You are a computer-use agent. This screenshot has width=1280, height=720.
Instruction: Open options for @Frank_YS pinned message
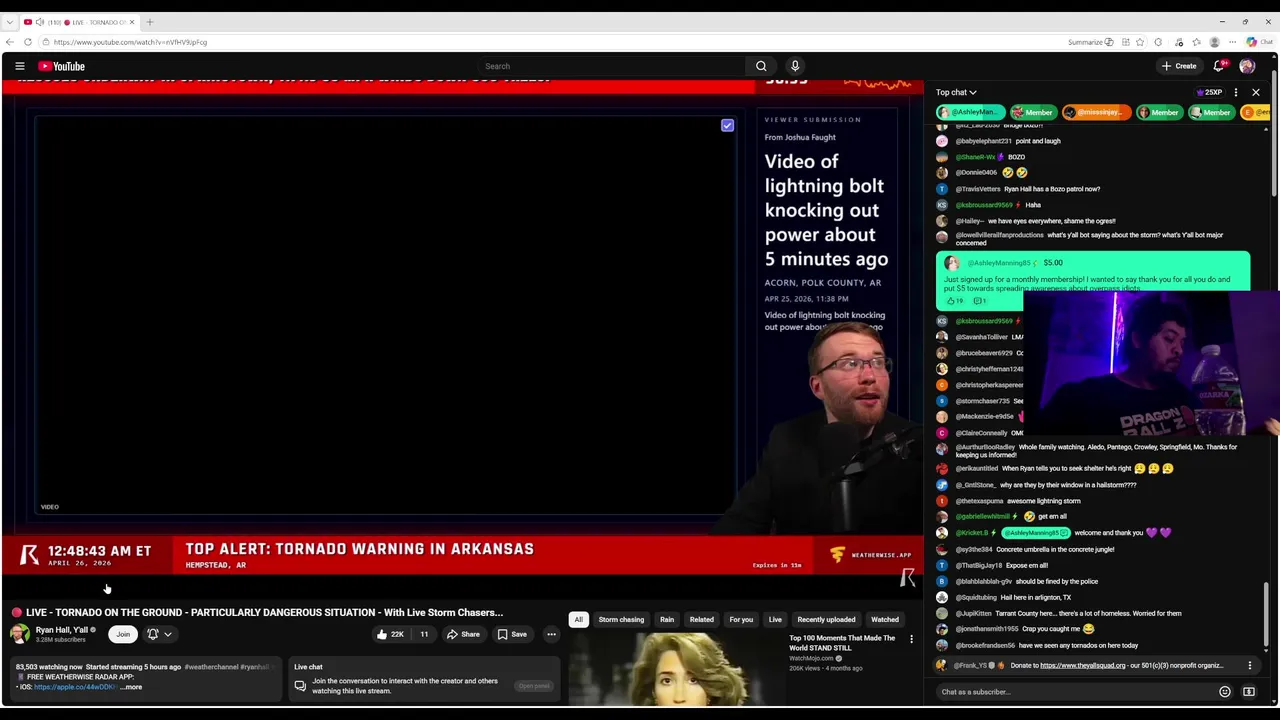point(1249,665)
